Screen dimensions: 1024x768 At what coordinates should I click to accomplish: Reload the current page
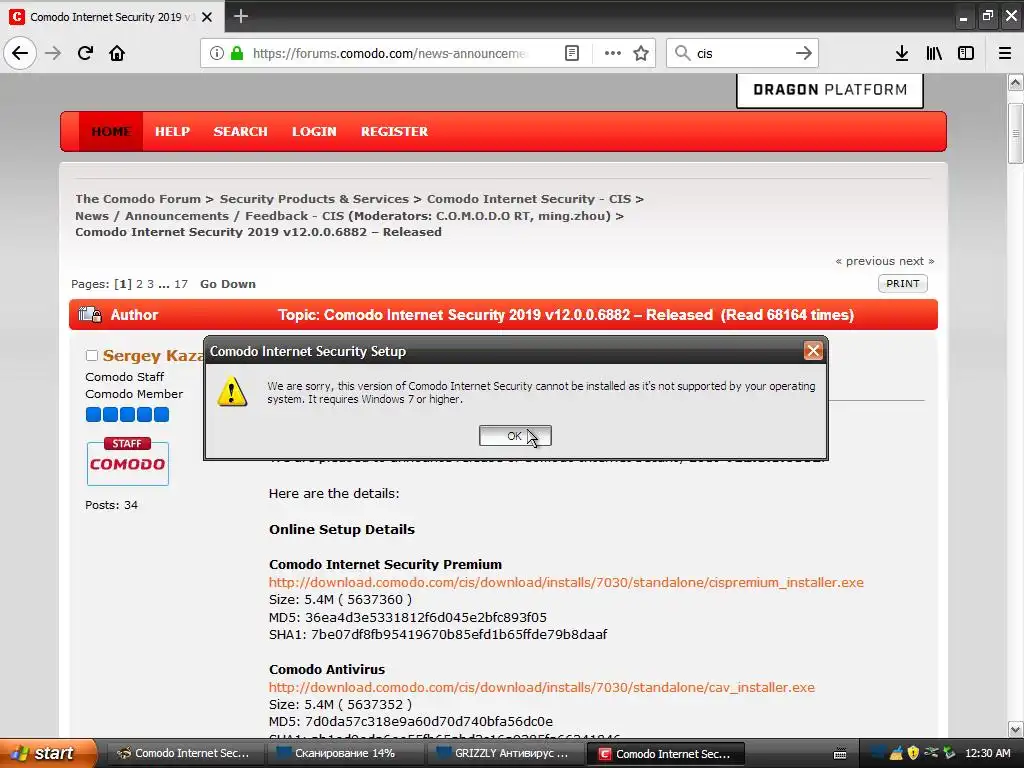pyautogui.click(x=85, y=53)
